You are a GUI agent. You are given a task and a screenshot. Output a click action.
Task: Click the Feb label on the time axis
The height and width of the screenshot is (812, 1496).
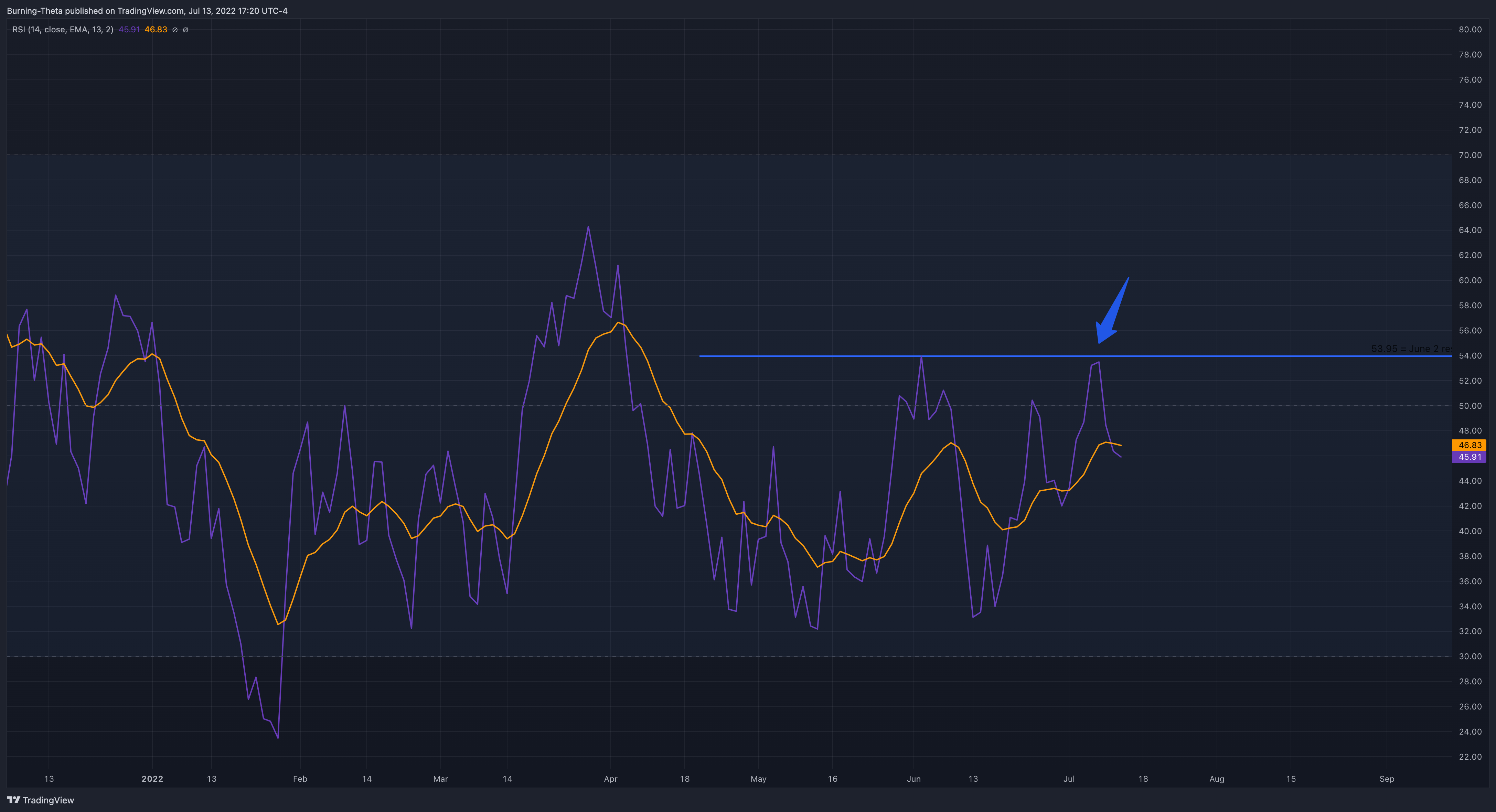pos(300,779)
